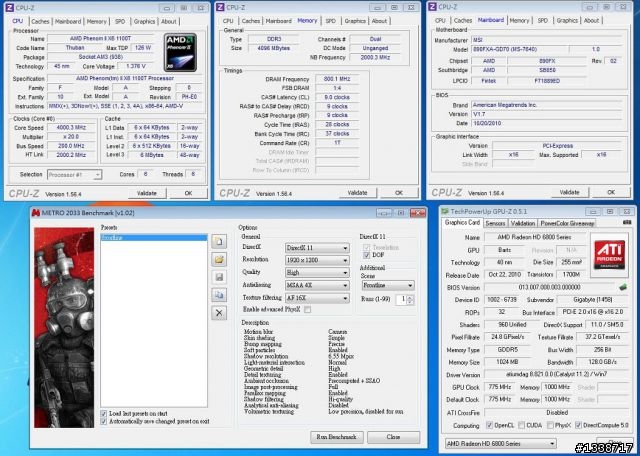Screen dimensions: 640x456
Task: Switch to Caches tab in the CPU-Z CPU window
Action: click(40, 22)
